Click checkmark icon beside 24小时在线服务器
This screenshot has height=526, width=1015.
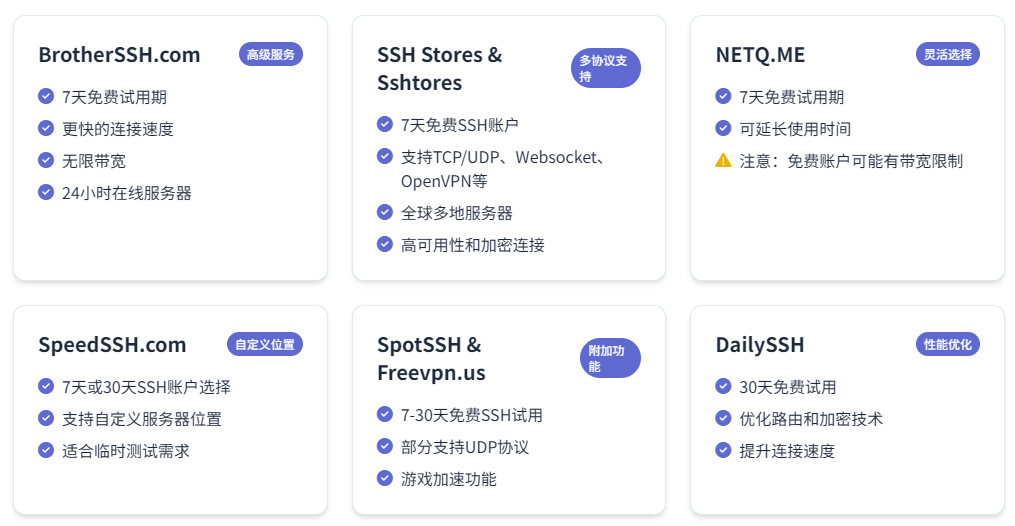click(46, 192)
